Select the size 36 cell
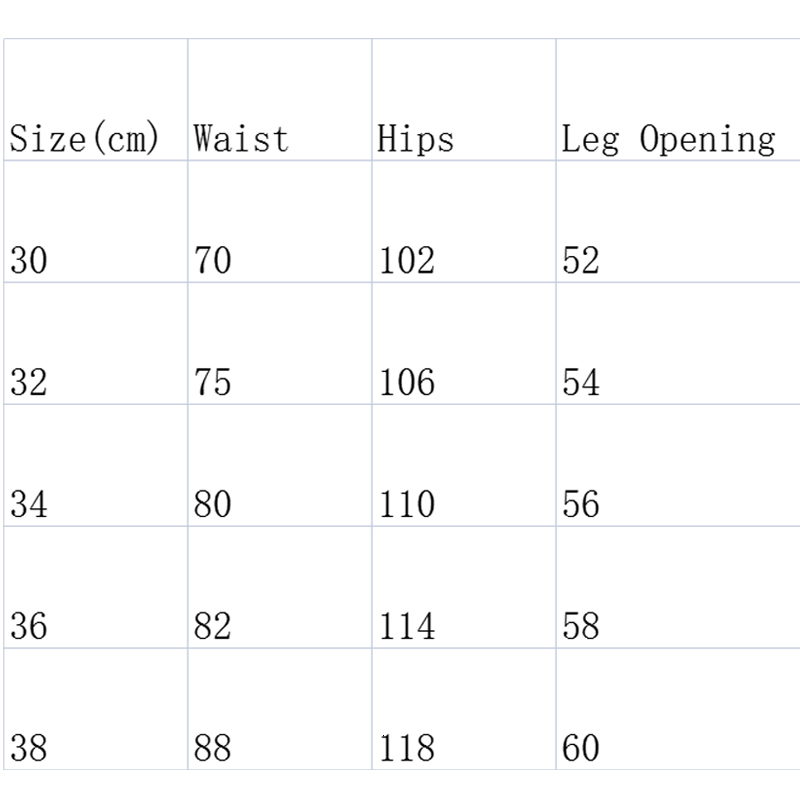The height and width of the screenshot is (800, 800). [x=28, y=627]
